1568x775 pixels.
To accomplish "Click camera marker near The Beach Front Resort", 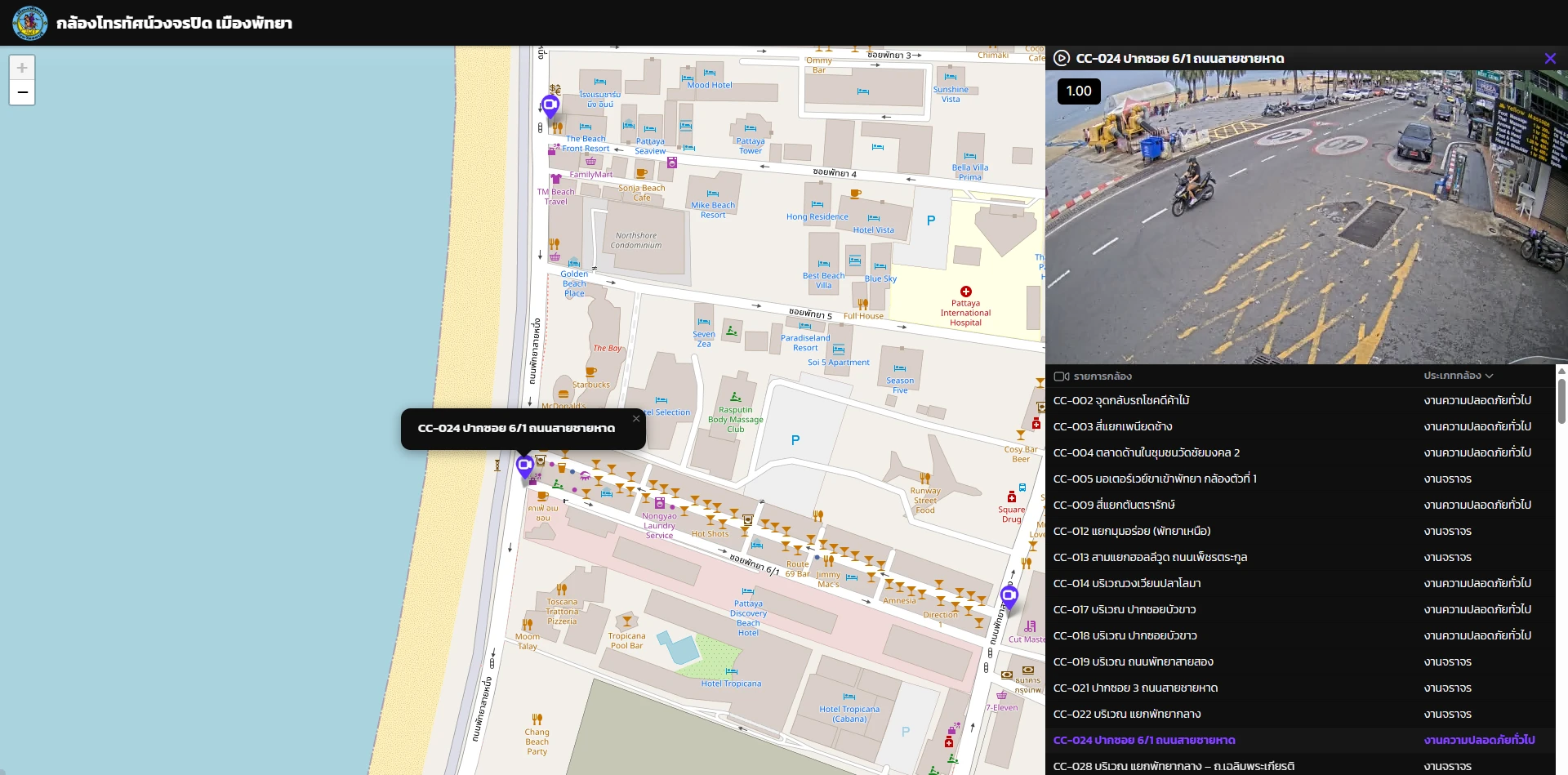I will [550, 105].
